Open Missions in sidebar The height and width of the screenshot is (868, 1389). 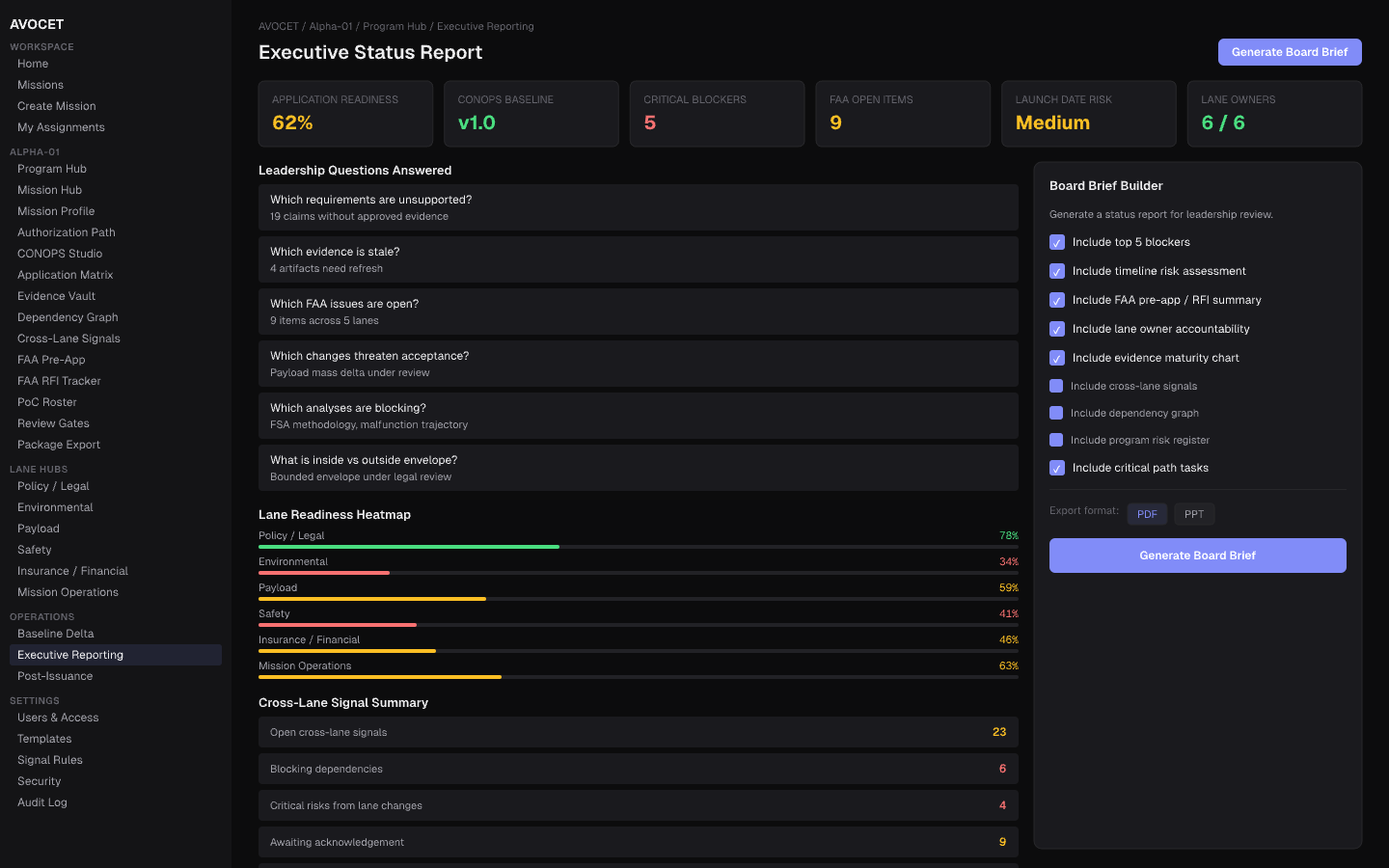(x=116, y=85)
